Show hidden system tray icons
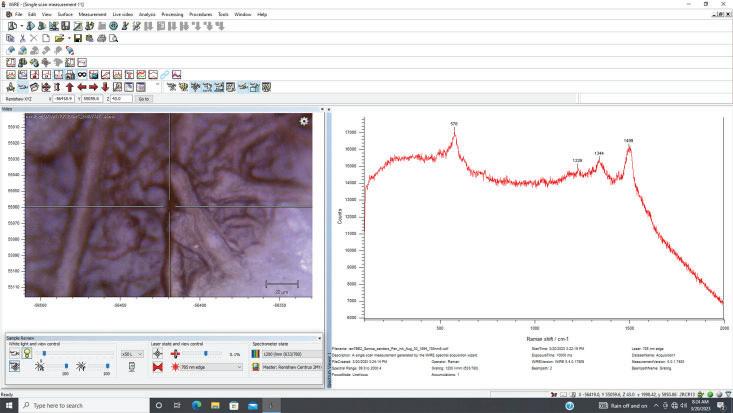The image size is (733, 413). tap(656, 406)
